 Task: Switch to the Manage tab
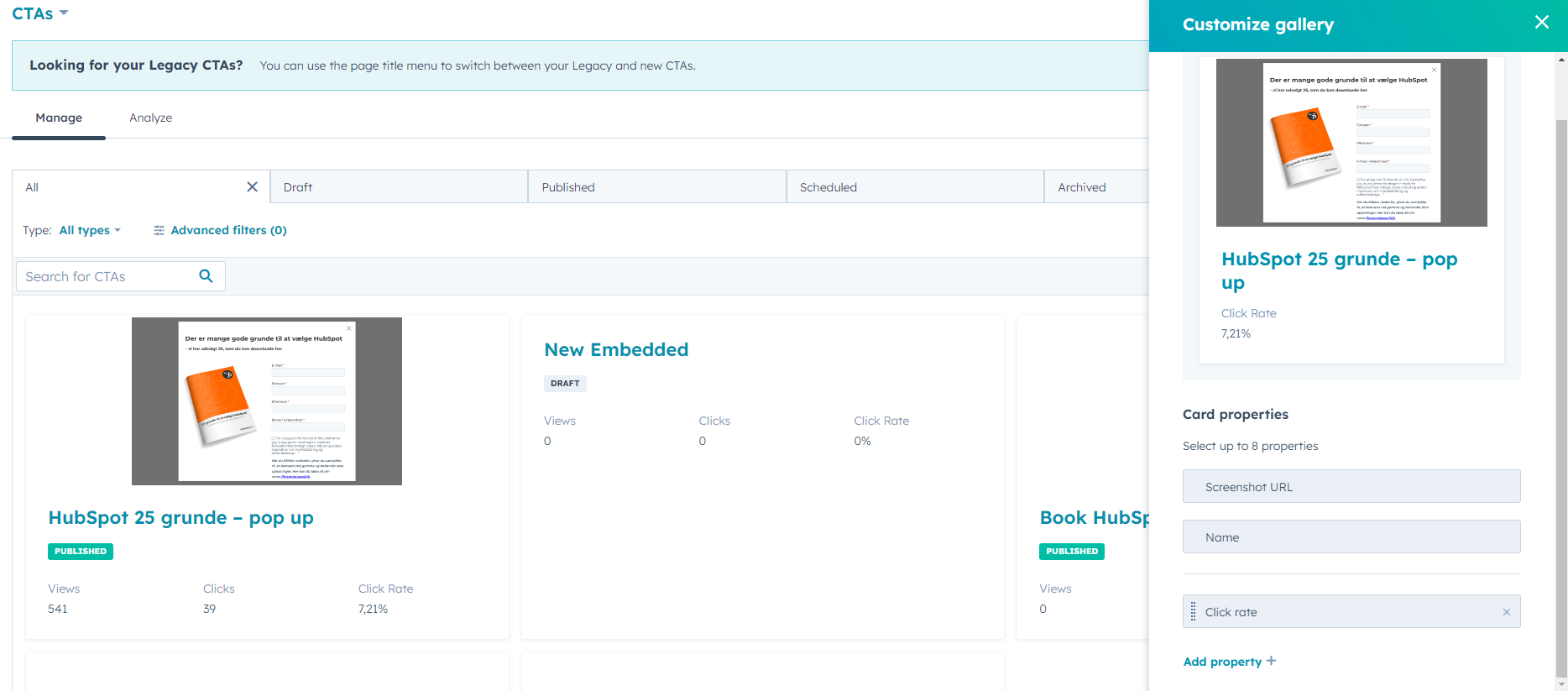[x=59, y=118]
